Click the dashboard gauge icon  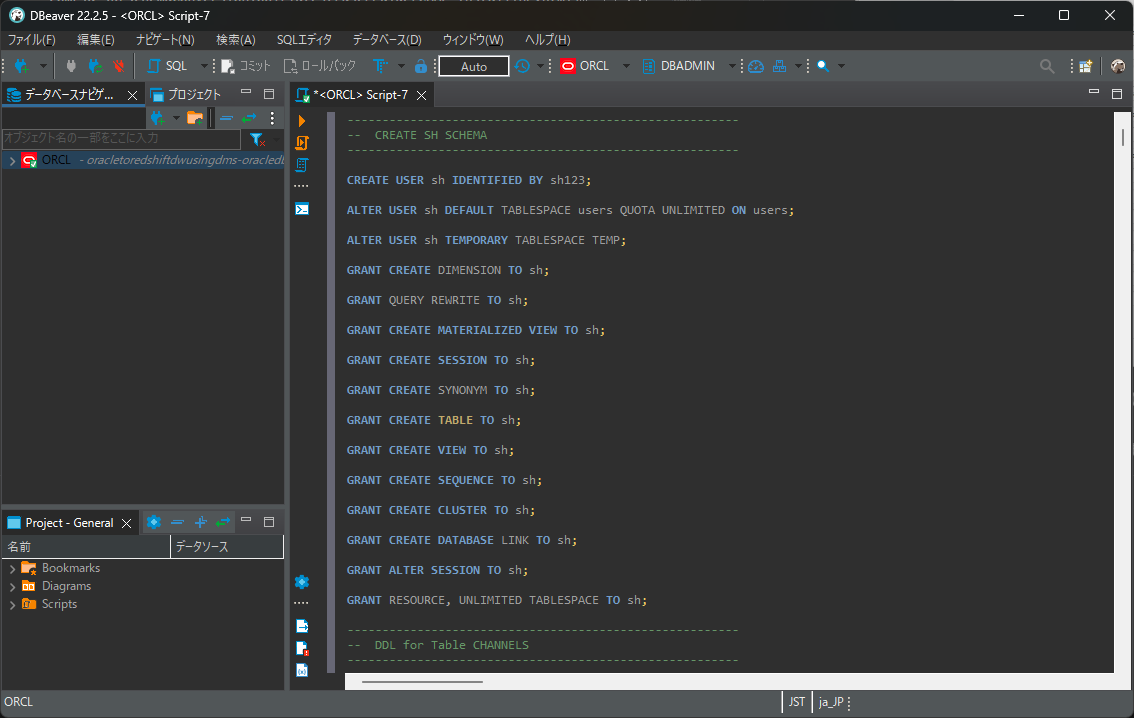click(x=756, y=66)
